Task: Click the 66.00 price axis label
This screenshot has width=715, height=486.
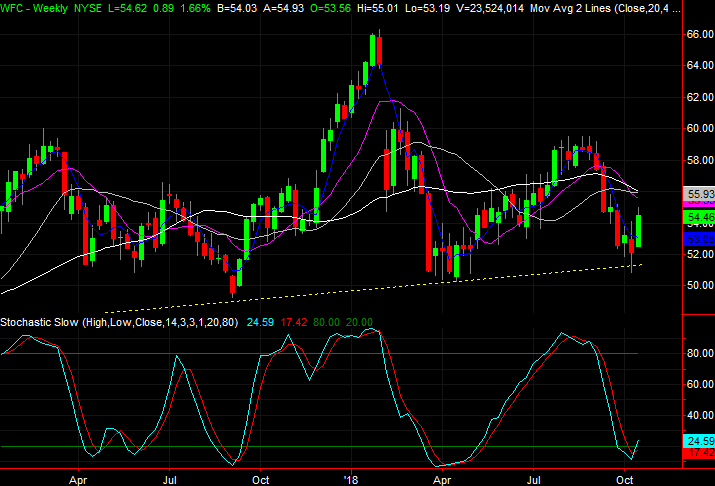Action: (697, 34)
